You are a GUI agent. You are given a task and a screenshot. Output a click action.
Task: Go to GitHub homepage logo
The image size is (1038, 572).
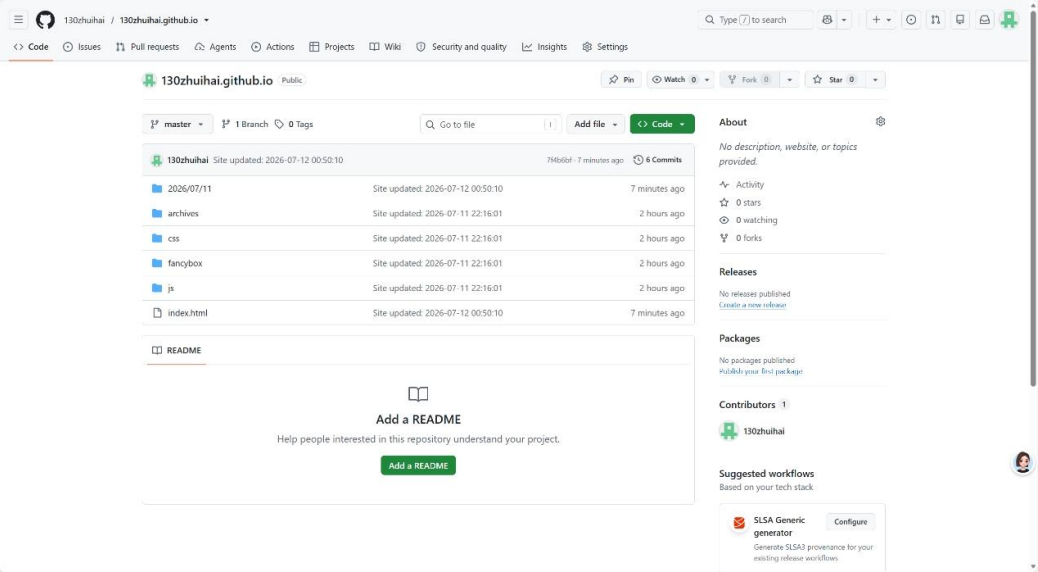45,20
